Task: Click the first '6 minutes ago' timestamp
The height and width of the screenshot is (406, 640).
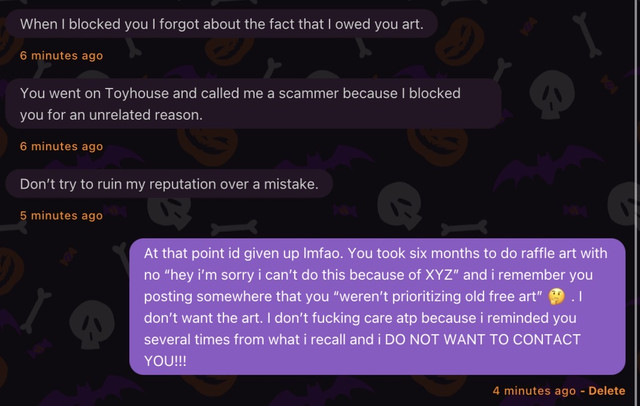Action: point(61,55)
